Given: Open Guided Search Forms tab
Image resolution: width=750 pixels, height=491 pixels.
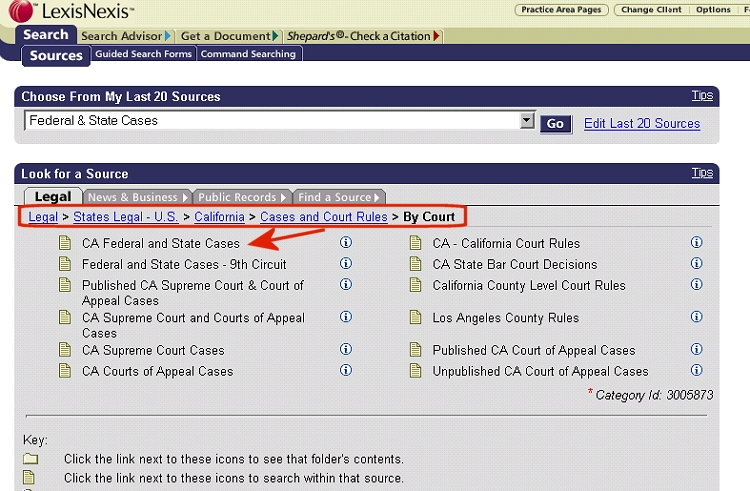Looking at the screenshot, I should coord(143,54).
